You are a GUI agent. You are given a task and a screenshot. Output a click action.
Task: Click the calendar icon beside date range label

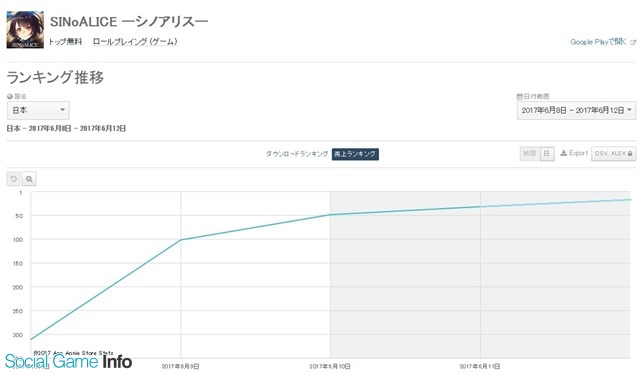pyautogui.click(x=520, y=97)
